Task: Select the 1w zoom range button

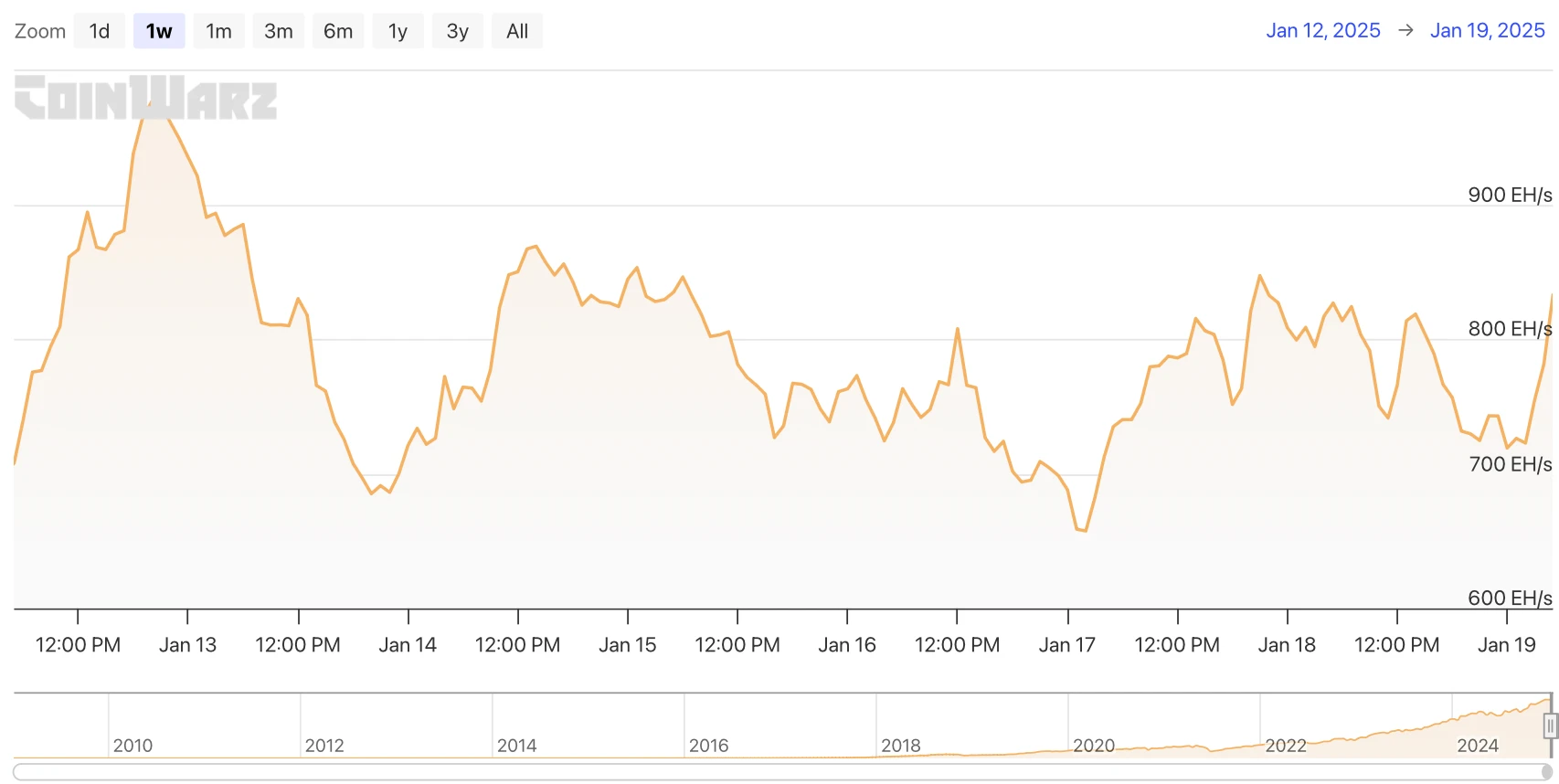Action: [x=159, y=31]
